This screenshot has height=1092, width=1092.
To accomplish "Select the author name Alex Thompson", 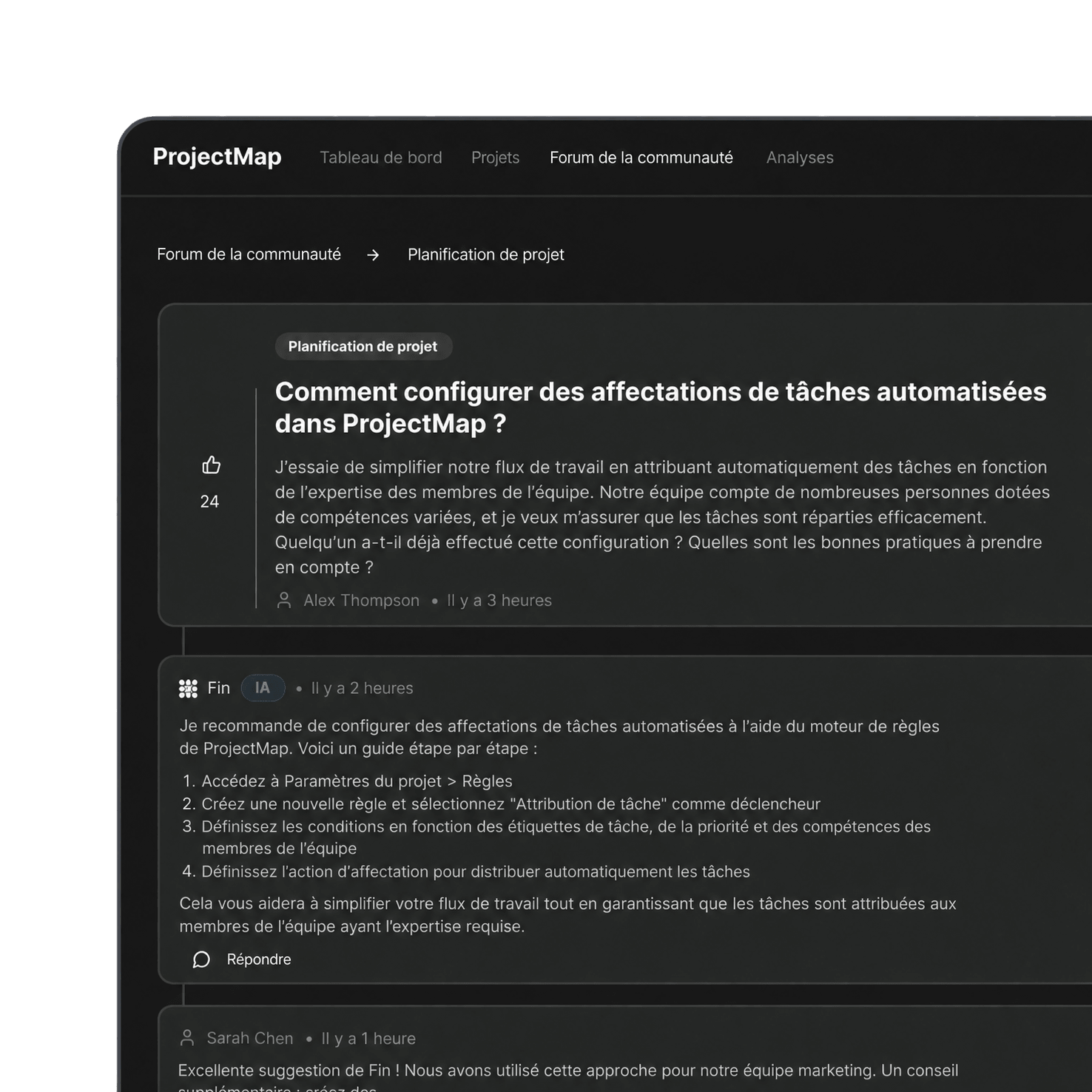I will tap(362, 600).
